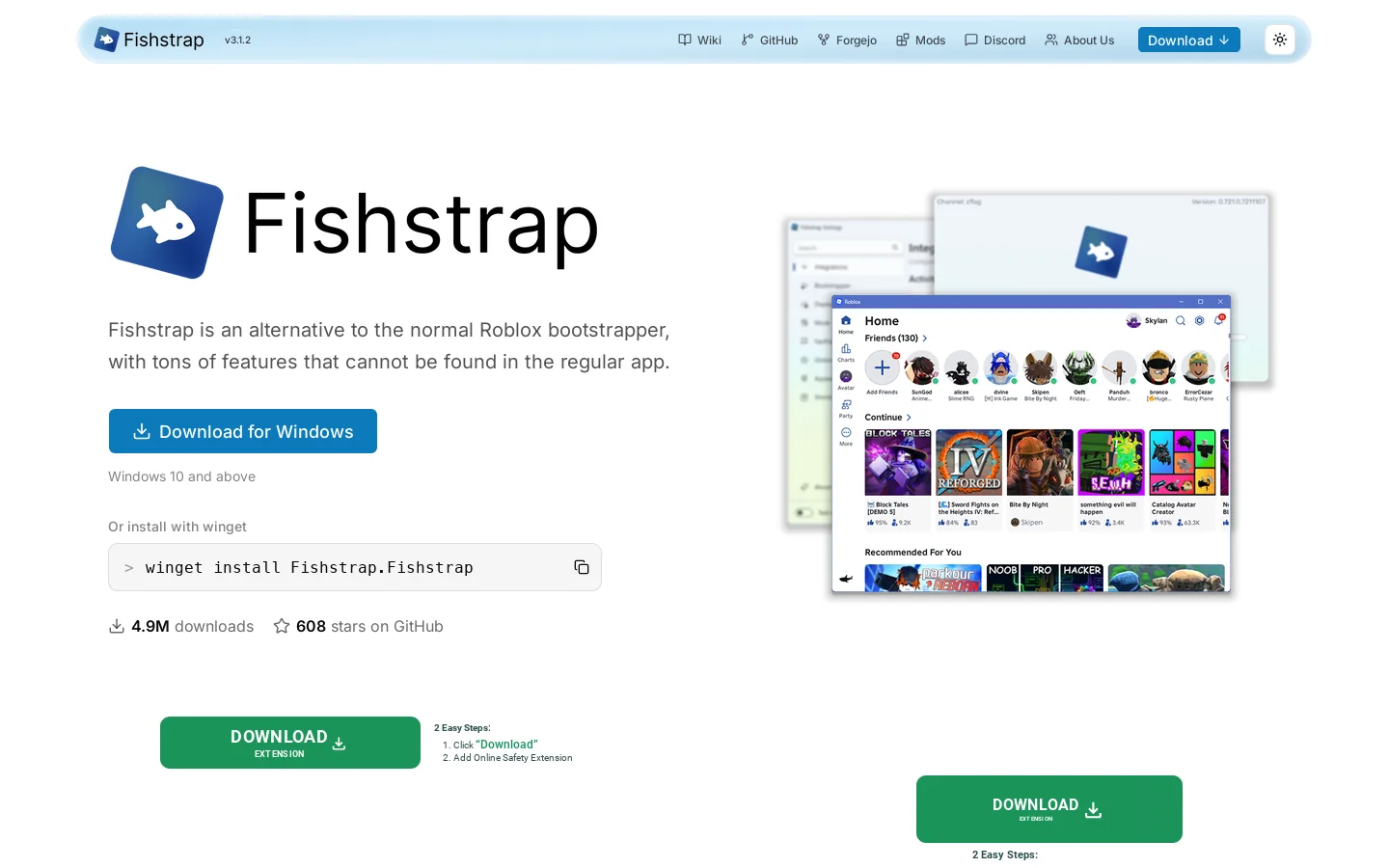Viewport: 1389px width, 868px height.
Task: Open the Forgejo link
Action: pyautogui.click(x=847, y=40)
